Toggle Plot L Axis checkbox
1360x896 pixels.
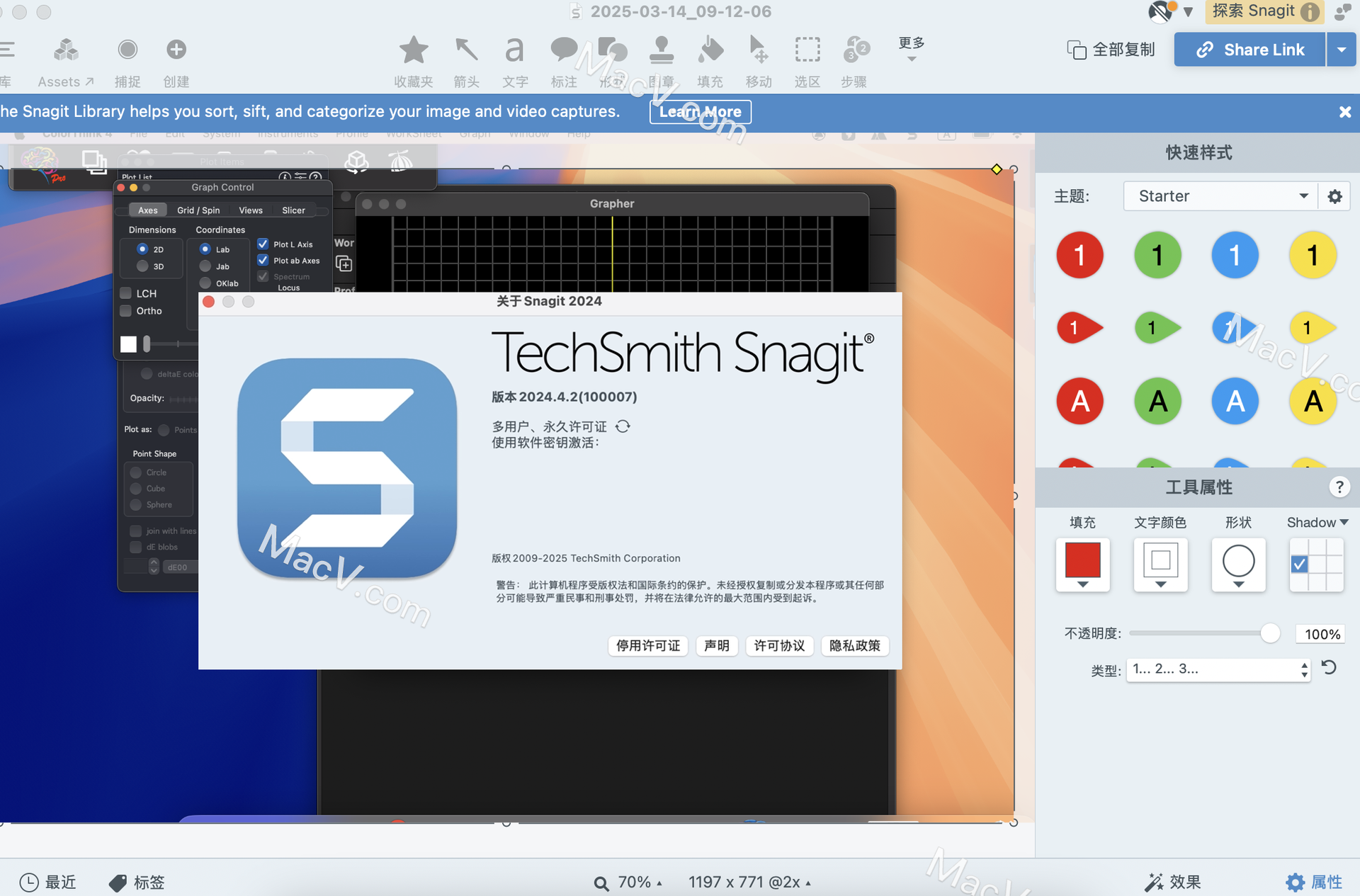click(x=263, y=244)
